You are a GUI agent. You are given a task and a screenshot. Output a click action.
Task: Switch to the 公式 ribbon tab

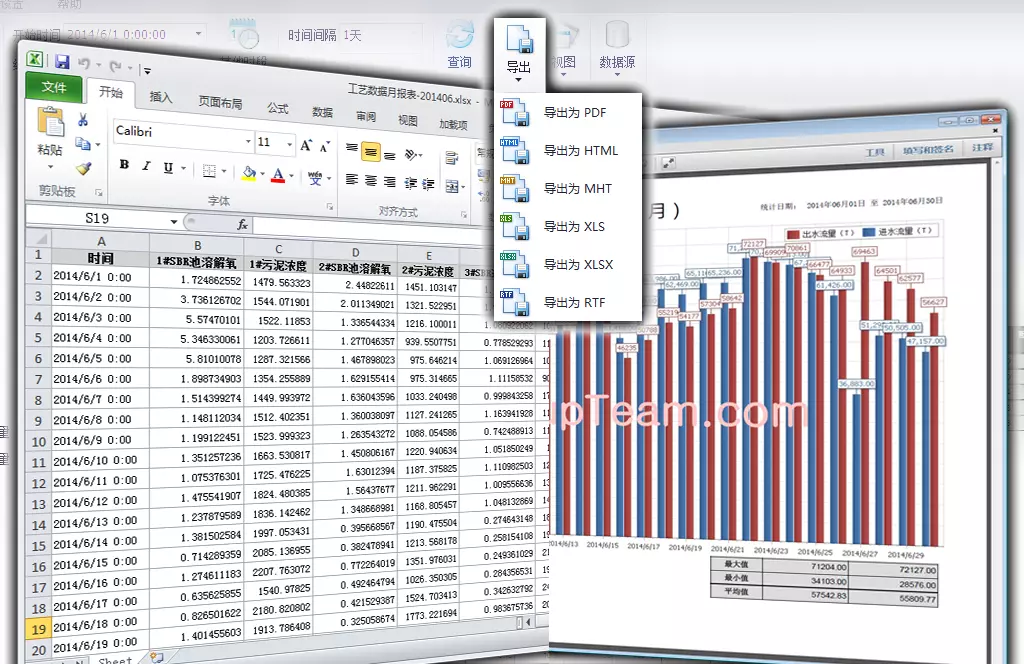[x=278, y=108]
